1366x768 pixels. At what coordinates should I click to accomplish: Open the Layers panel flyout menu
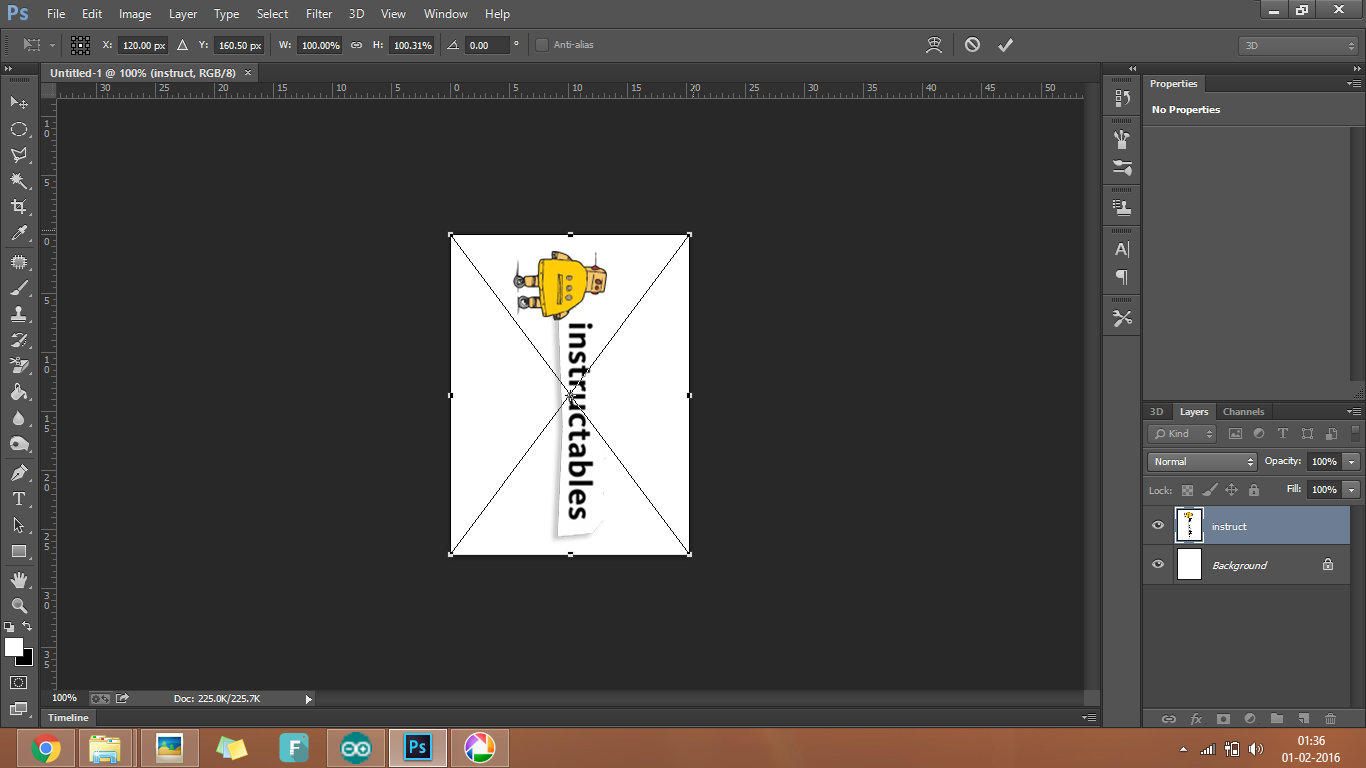[1353, 411]
